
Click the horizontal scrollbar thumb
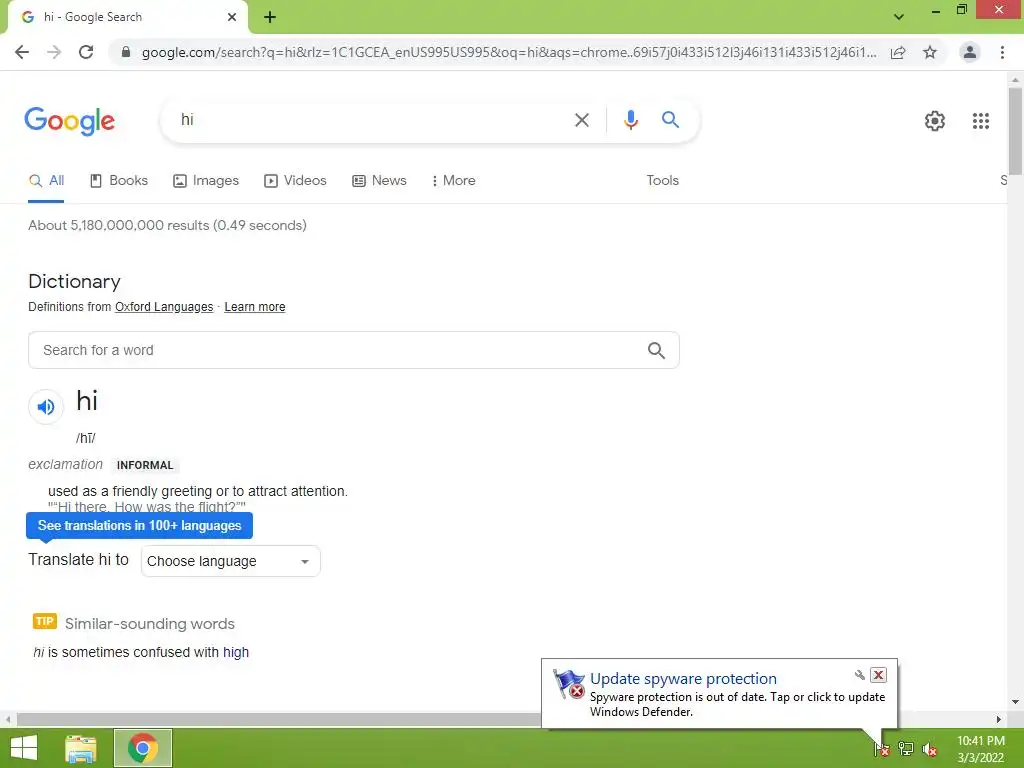278,720
